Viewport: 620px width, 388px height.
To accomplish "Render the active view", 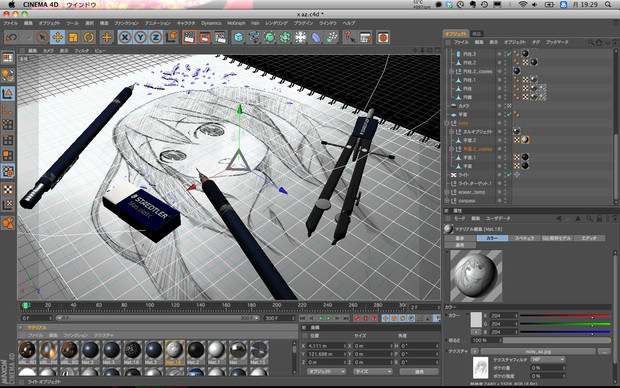I will [189, 38].
